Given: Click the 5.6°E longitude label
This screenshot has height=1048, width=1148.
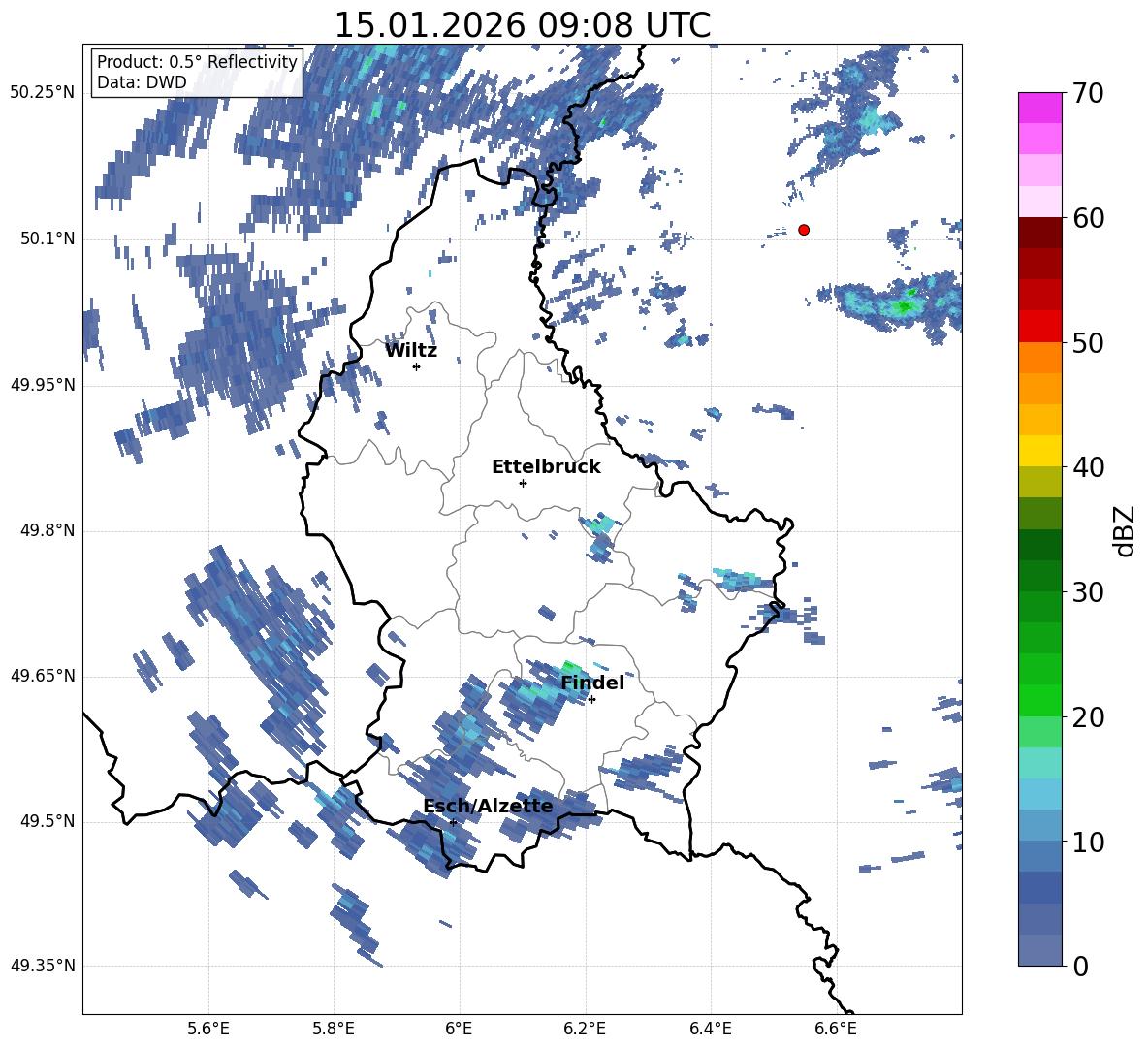Looking at the screenshot, I should point(208,1029).
